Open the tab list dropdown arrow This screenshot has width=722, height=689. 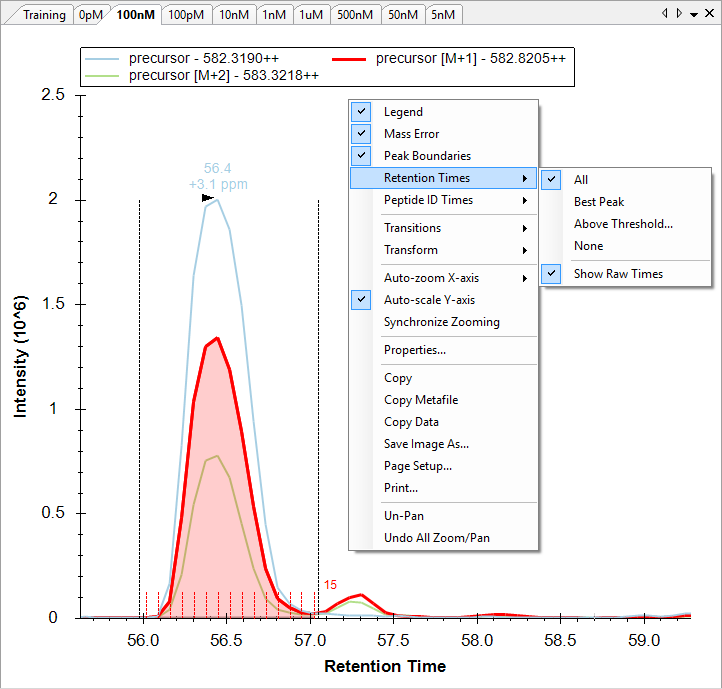tap(694, 14)
